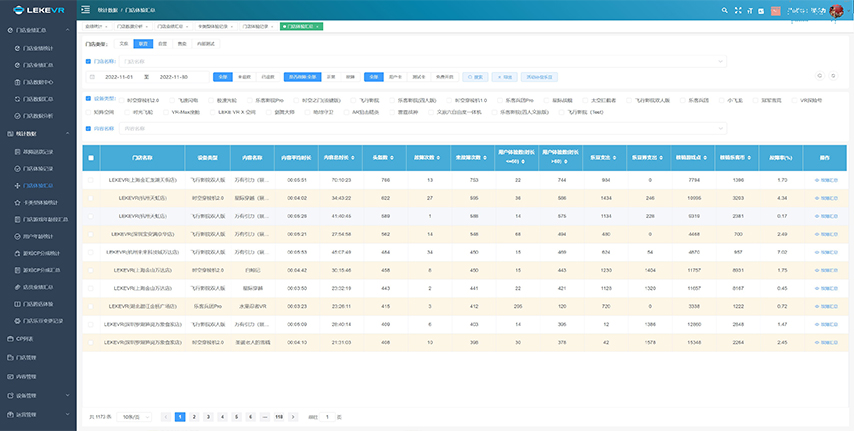Toggle the 设备类型 filter checkbox
This screenshot has width=854, height=431.
88,99
